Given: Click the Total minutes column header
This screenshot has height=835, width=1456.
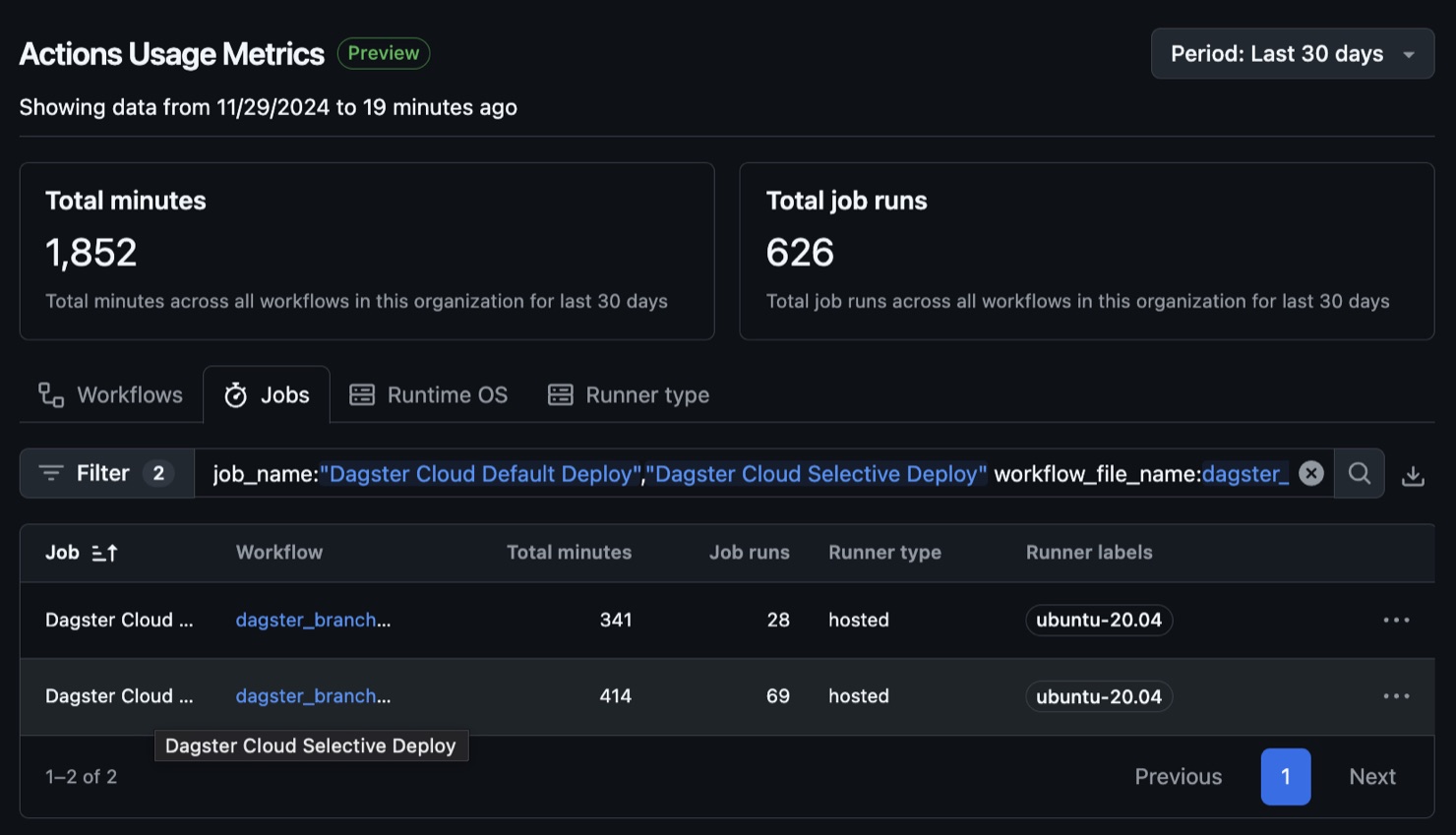Looking at the screenshot, I should (569, 553).
